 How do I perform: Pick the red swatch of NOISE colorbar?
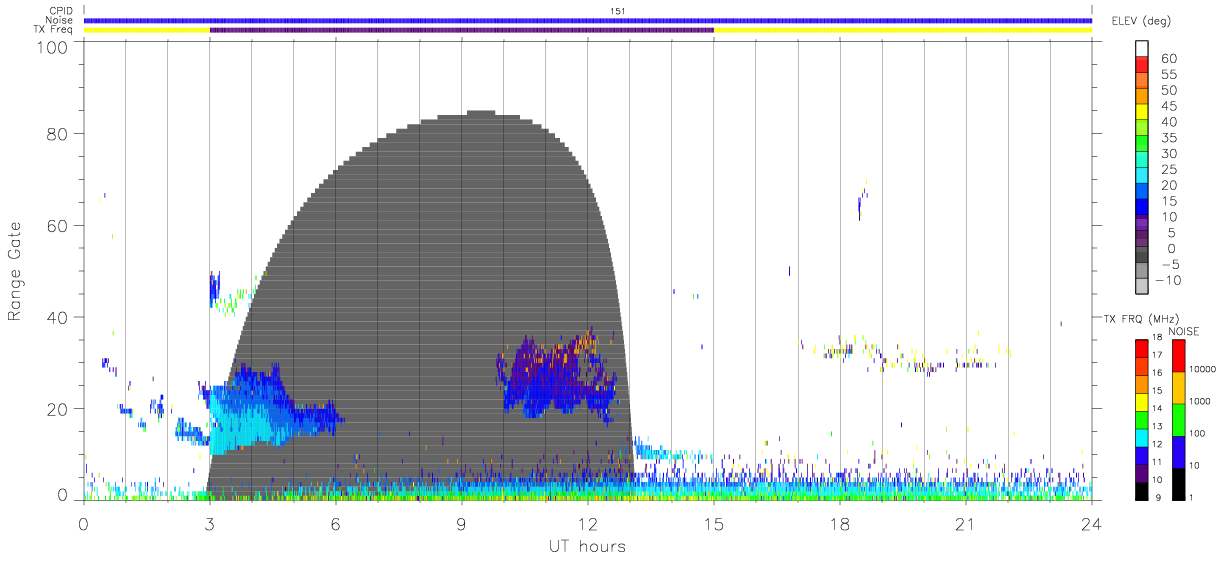(1177, 355)
